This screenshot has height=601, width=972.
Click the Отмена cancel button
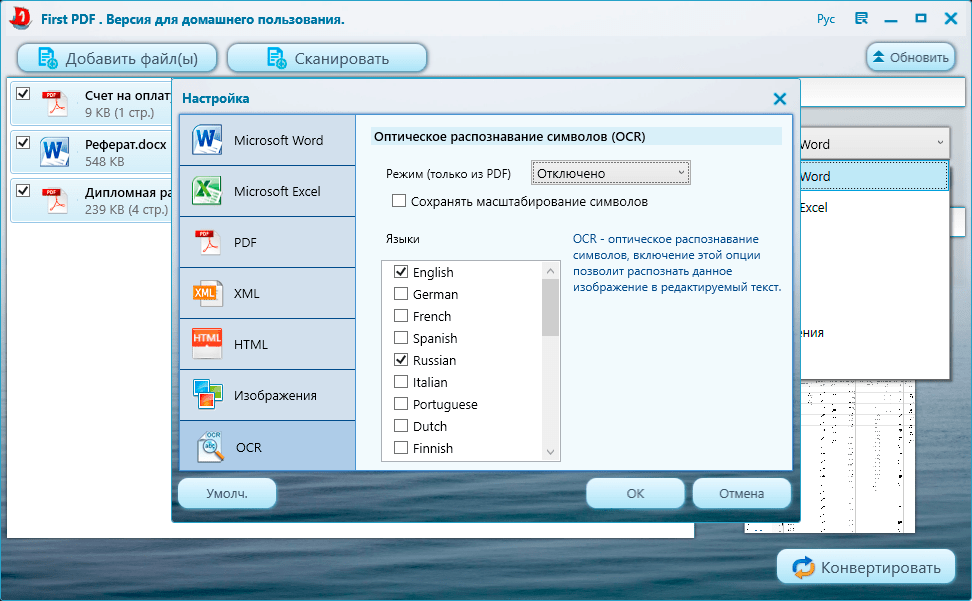pos(741,493)
